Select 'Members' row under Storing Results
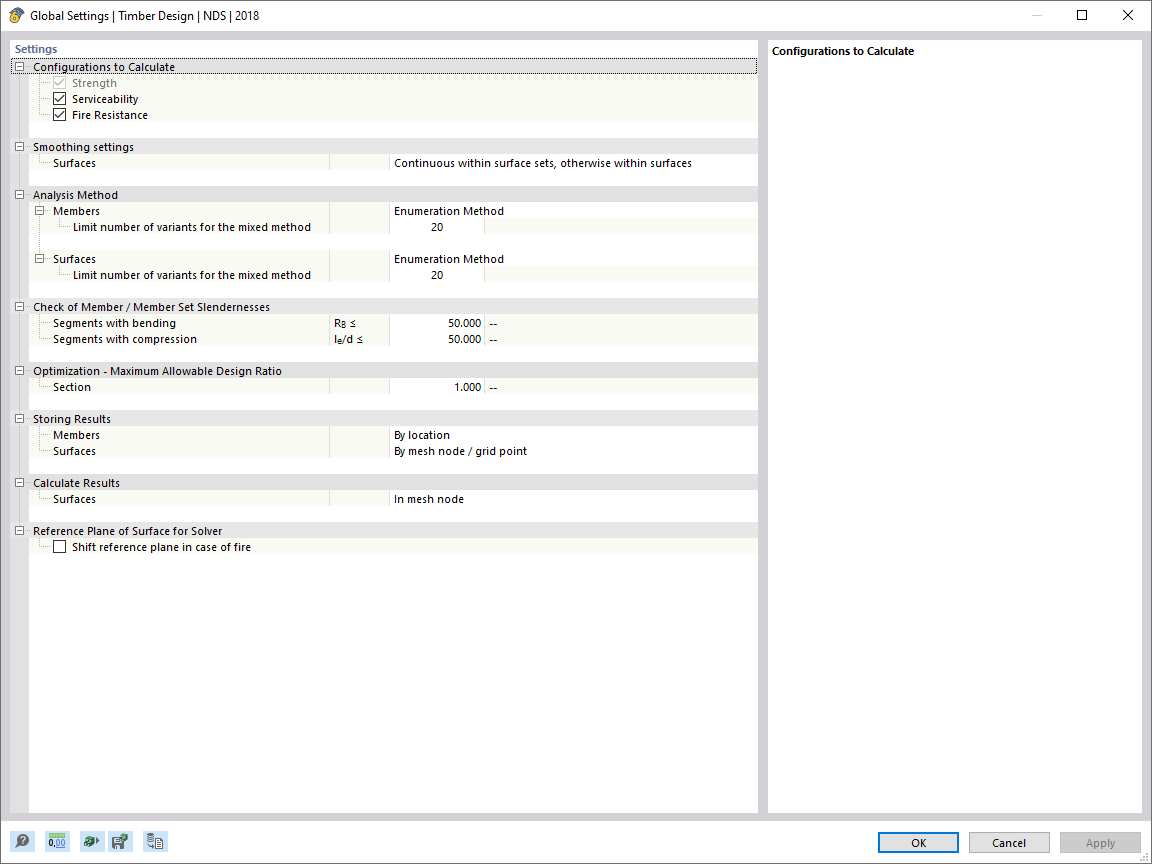This screenshot has width=1152, height=864. [76, 435]
